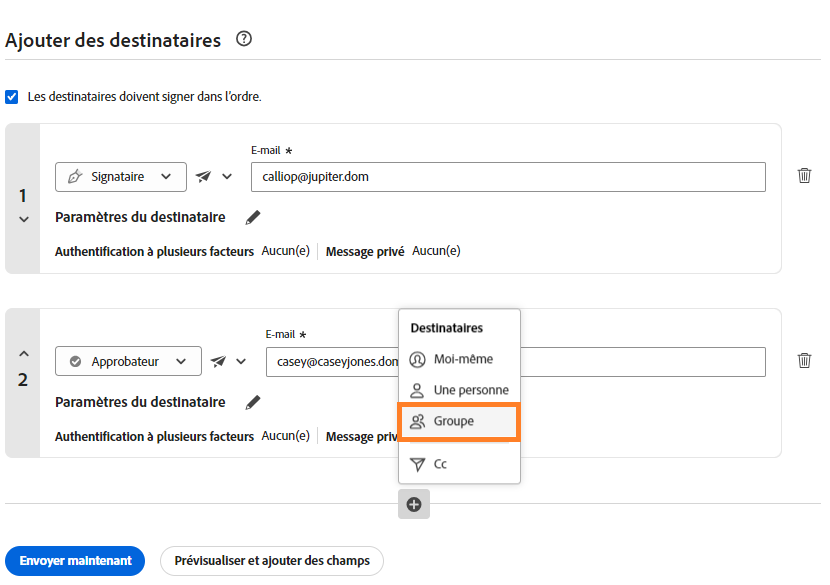Click the paper plane delivery icon for recipient 1
Viewport: 830px width, 585px height.
(205, 177)
